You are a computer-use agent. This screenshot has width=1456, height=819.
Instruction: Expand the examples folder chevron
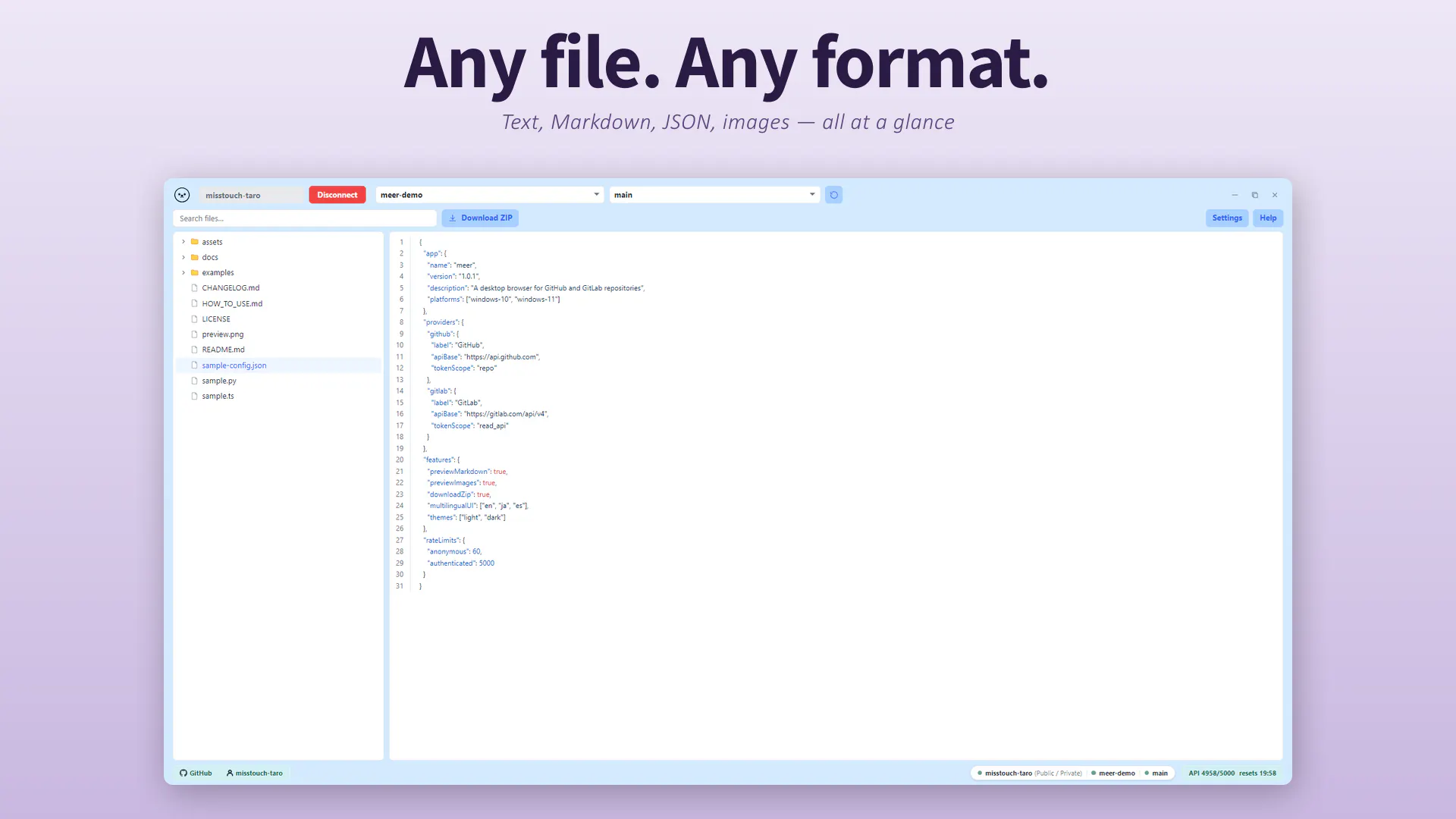point(184,273)
